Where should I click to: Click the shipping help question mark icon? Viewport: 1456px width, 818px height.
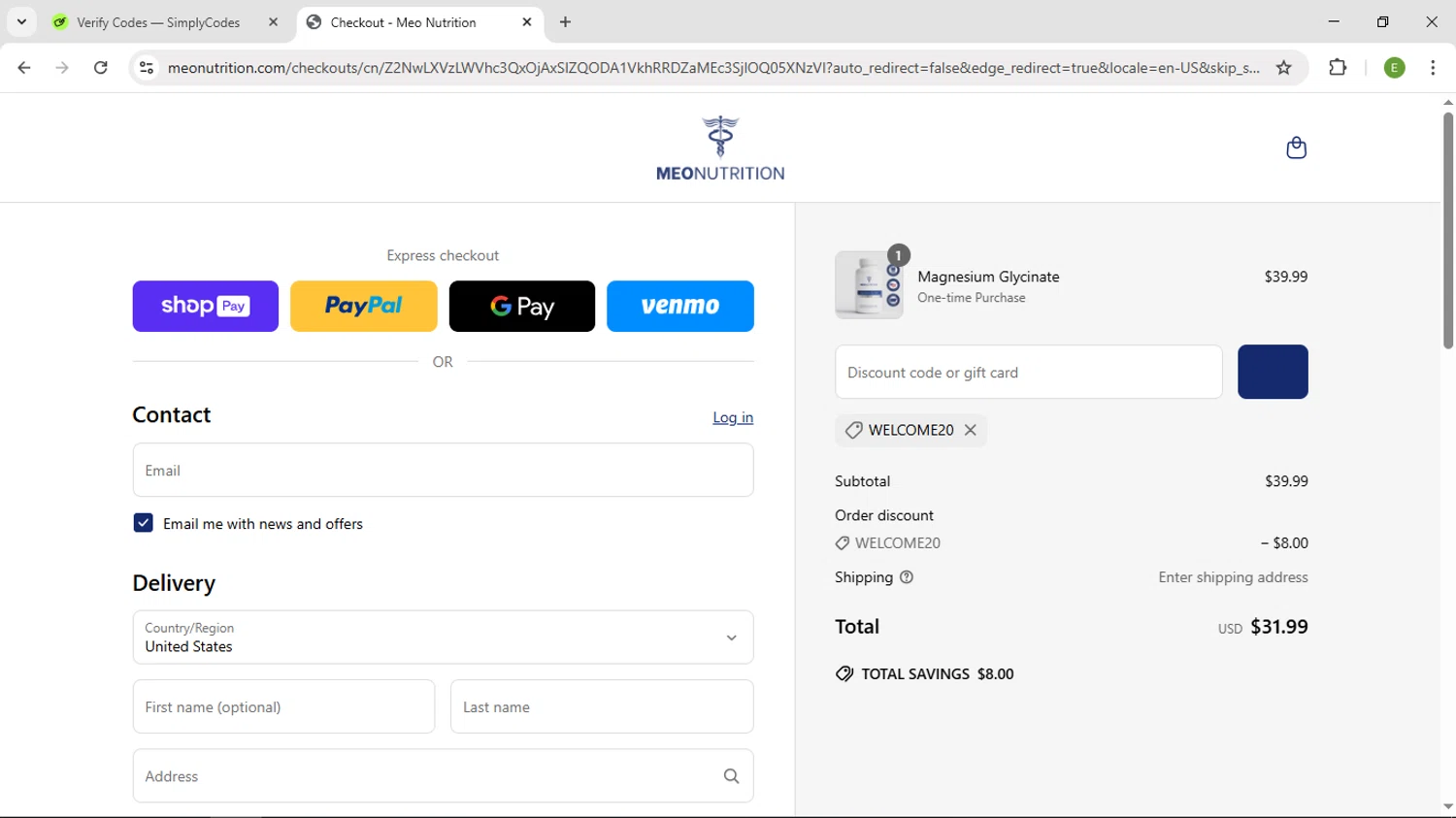907,577
